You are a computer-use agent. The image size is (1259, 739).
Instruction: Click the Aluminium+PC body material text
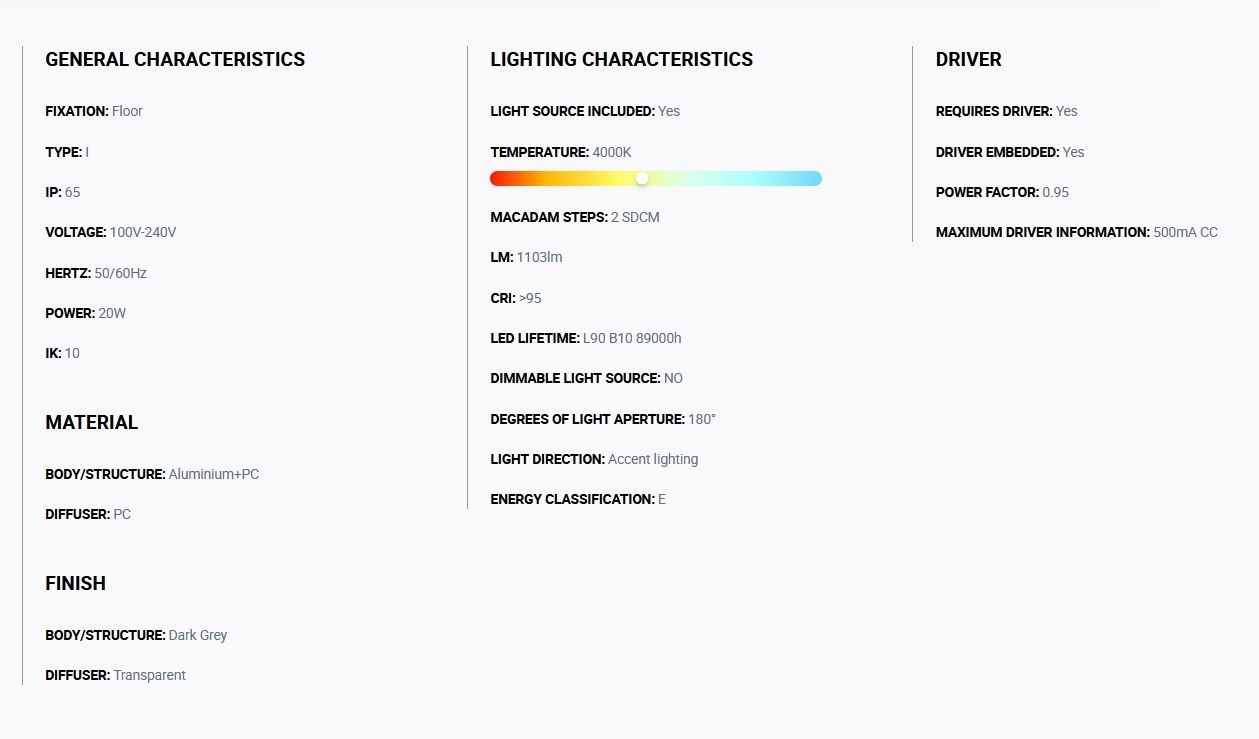214,474
